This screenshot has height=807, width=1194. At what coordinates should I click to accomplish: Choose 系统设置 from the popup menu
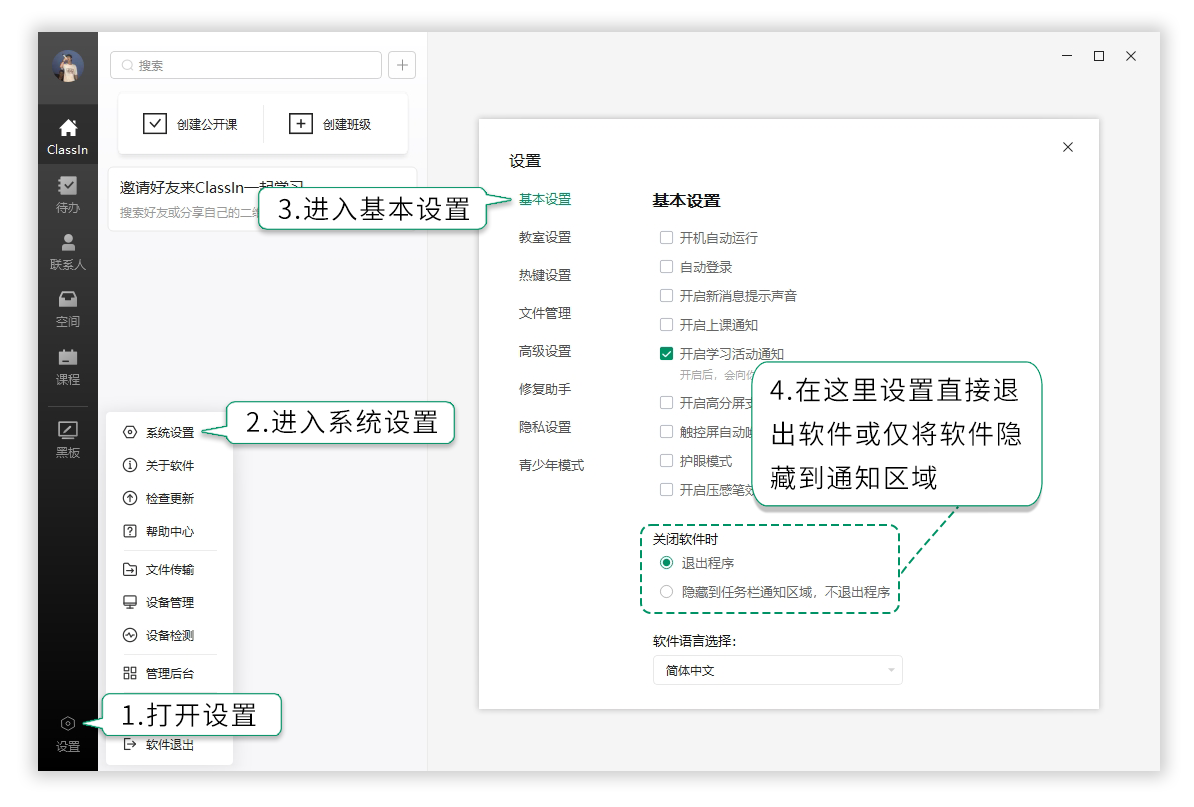169,432
